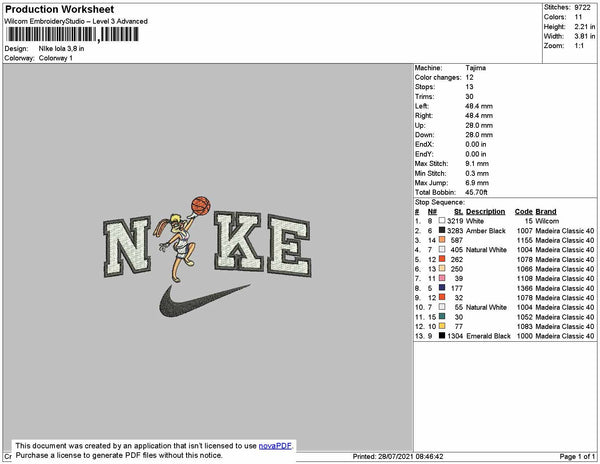Screen dimensions: 600x464
Task: Select the red swatch in stop row 5
Action: point(442,259)
